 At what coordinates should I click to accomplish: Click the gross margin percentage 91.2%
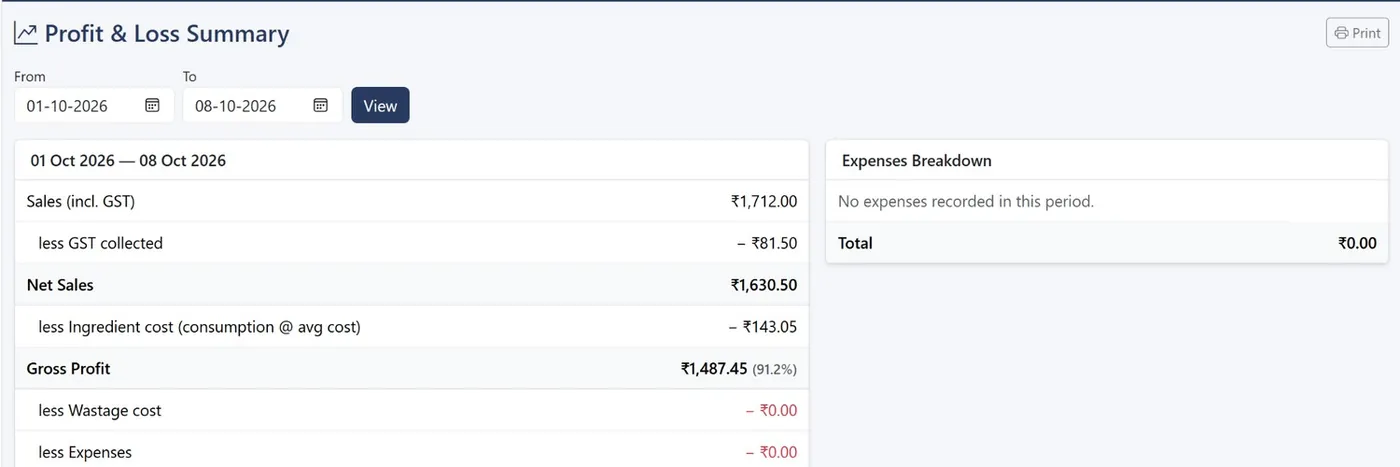[775, 370]
